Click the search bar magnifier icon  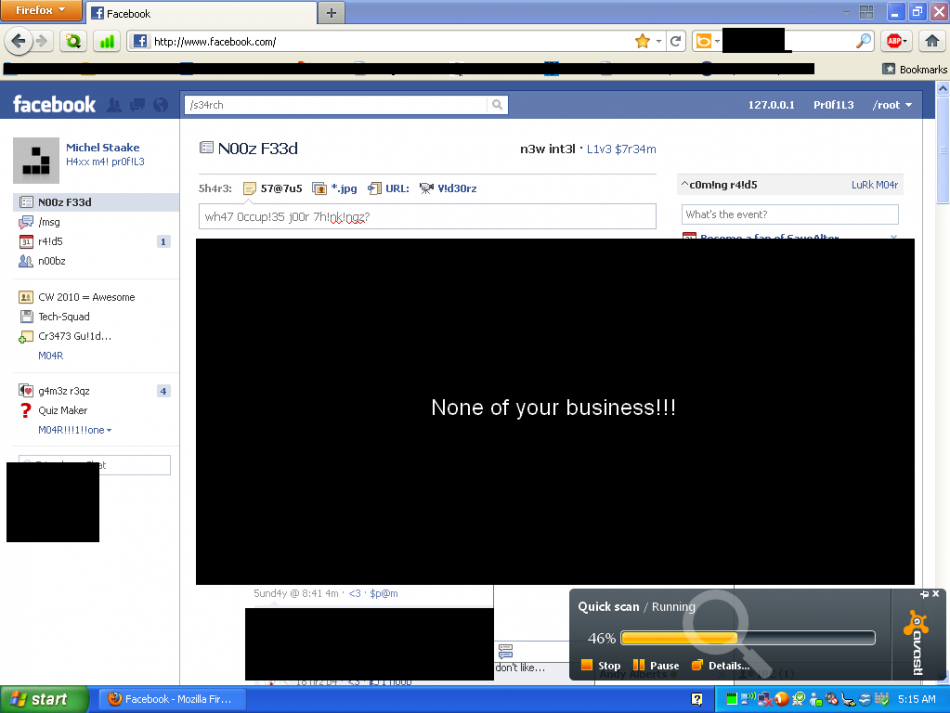tap(863, 41)
